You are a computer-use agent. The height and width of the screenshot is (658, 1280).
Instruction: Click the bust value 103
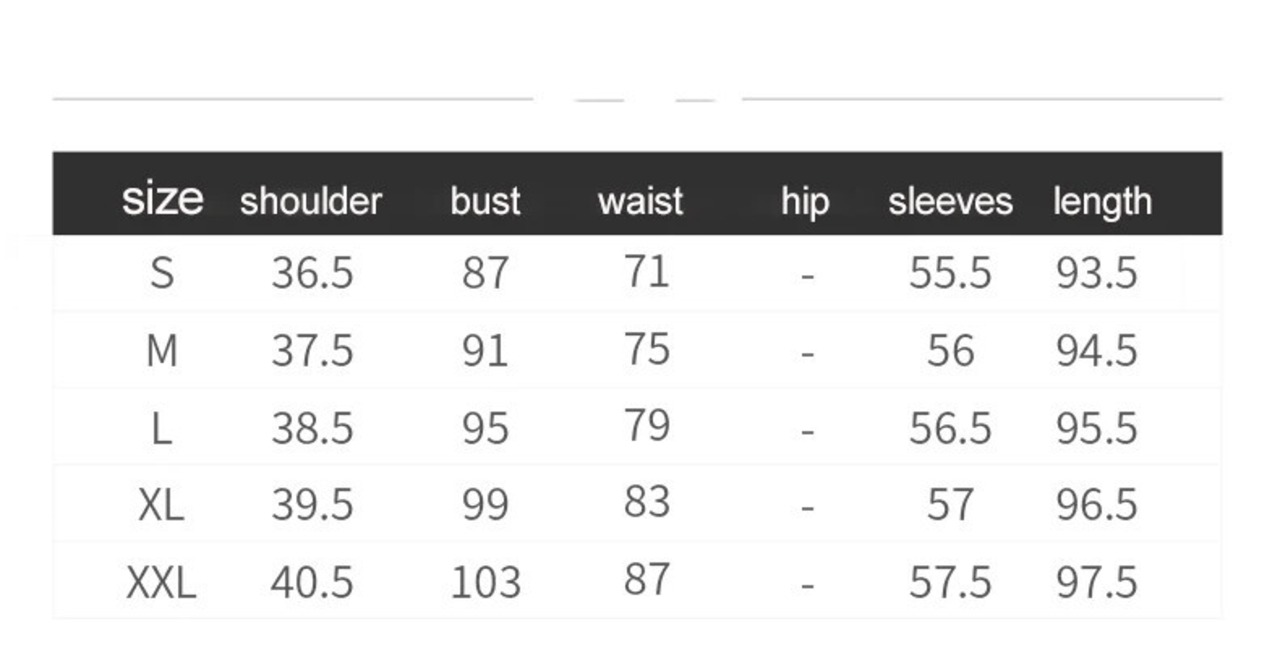486,582
